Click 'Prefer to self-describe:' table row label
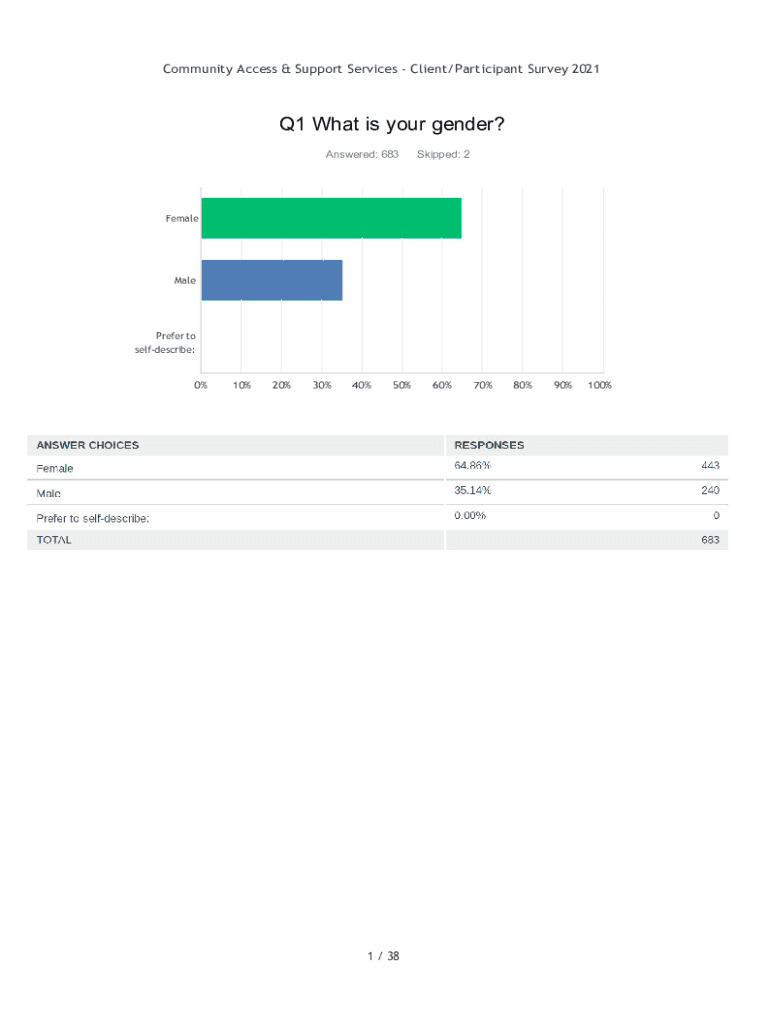 tap(93, 518)
